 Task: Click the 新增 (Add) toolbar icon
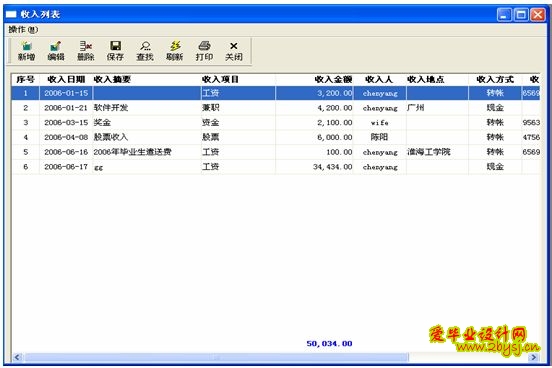26,51
